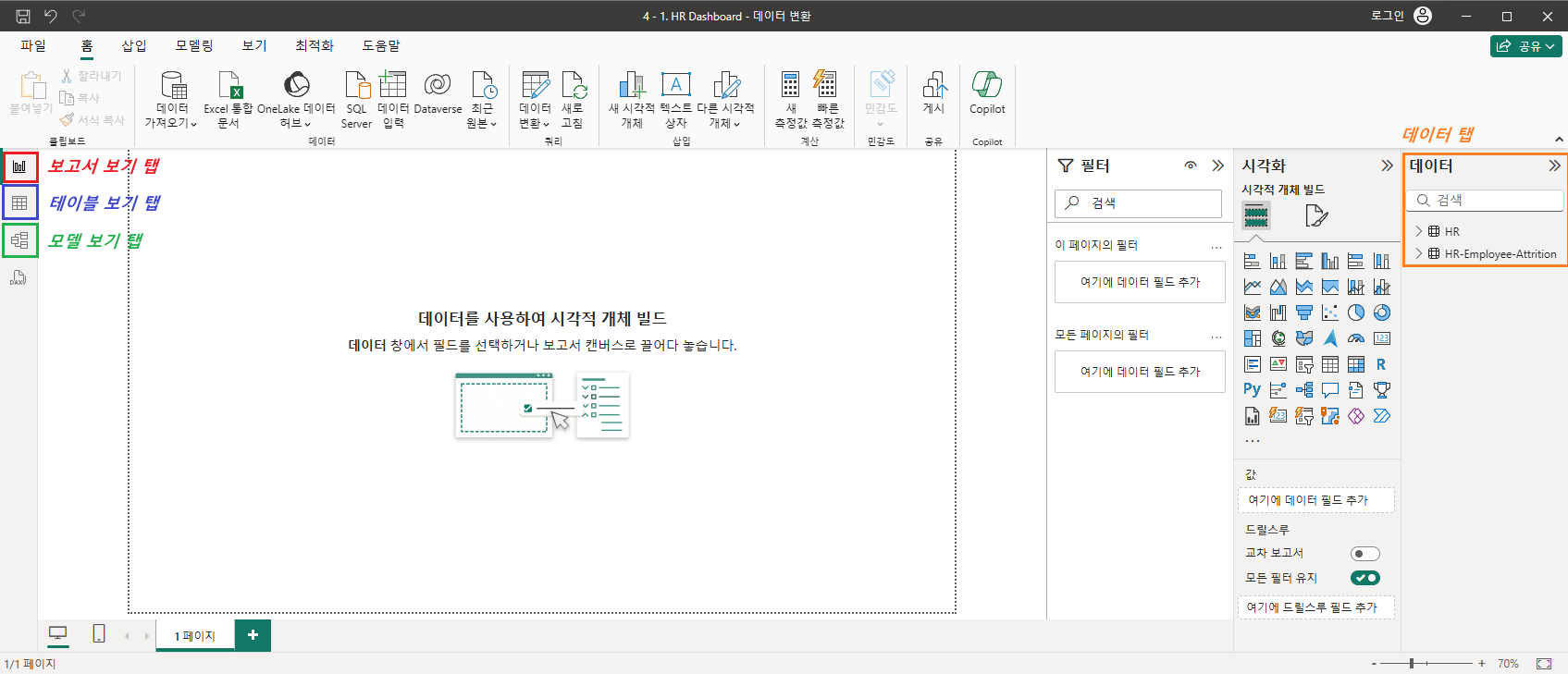This screenshot has width=1568, height=674.
Task: Open DAX query view in left sidebar
Action: pyautogui.click(x=19, y=277)
